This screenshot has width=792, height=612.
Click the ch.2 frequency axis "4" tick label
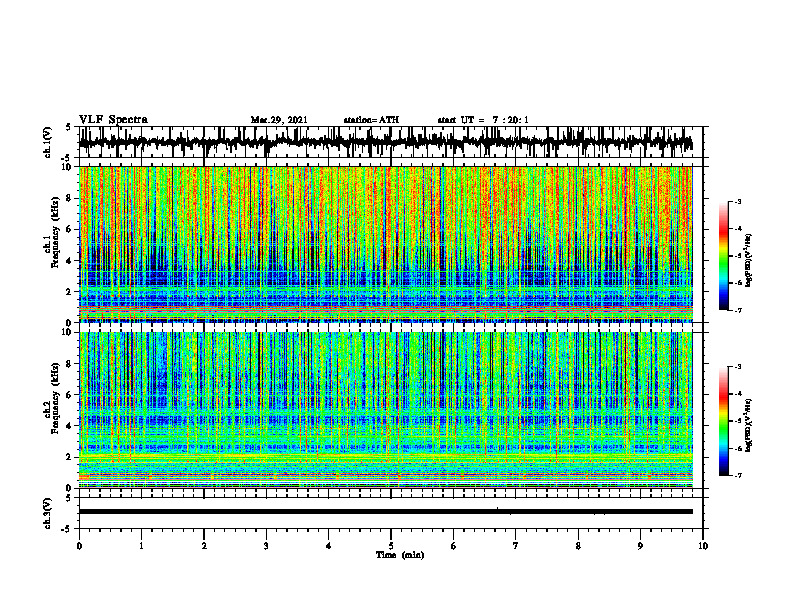(69, 426)
